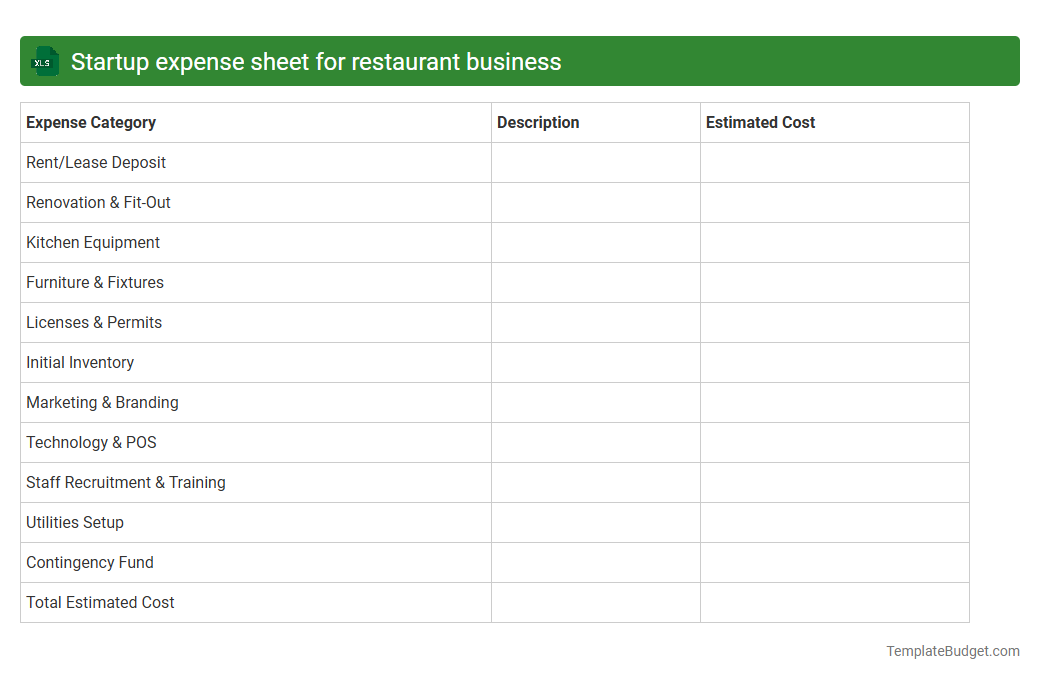Click the Kitchen Equipment category cell
The image size is (1040, 680).
[93, 242]
